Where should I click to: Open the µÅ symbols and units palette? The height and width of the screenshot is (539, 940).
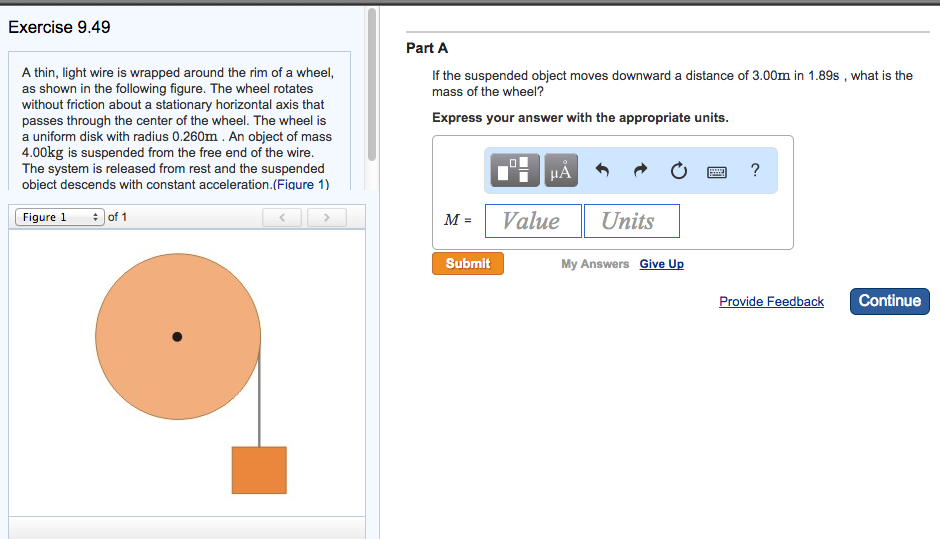[x=560, y=171]
